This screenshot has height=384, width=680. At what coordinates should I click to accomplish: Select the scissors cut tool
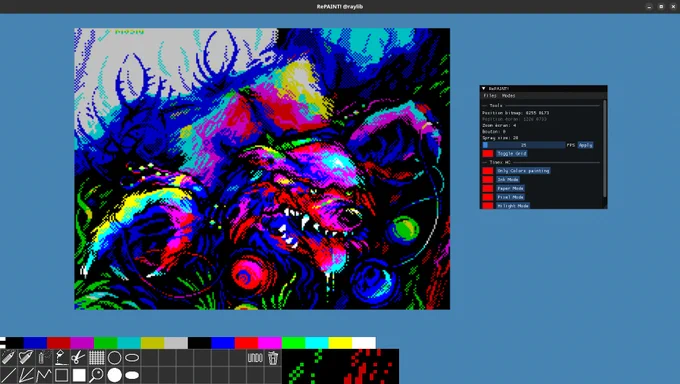pos(79,358)
